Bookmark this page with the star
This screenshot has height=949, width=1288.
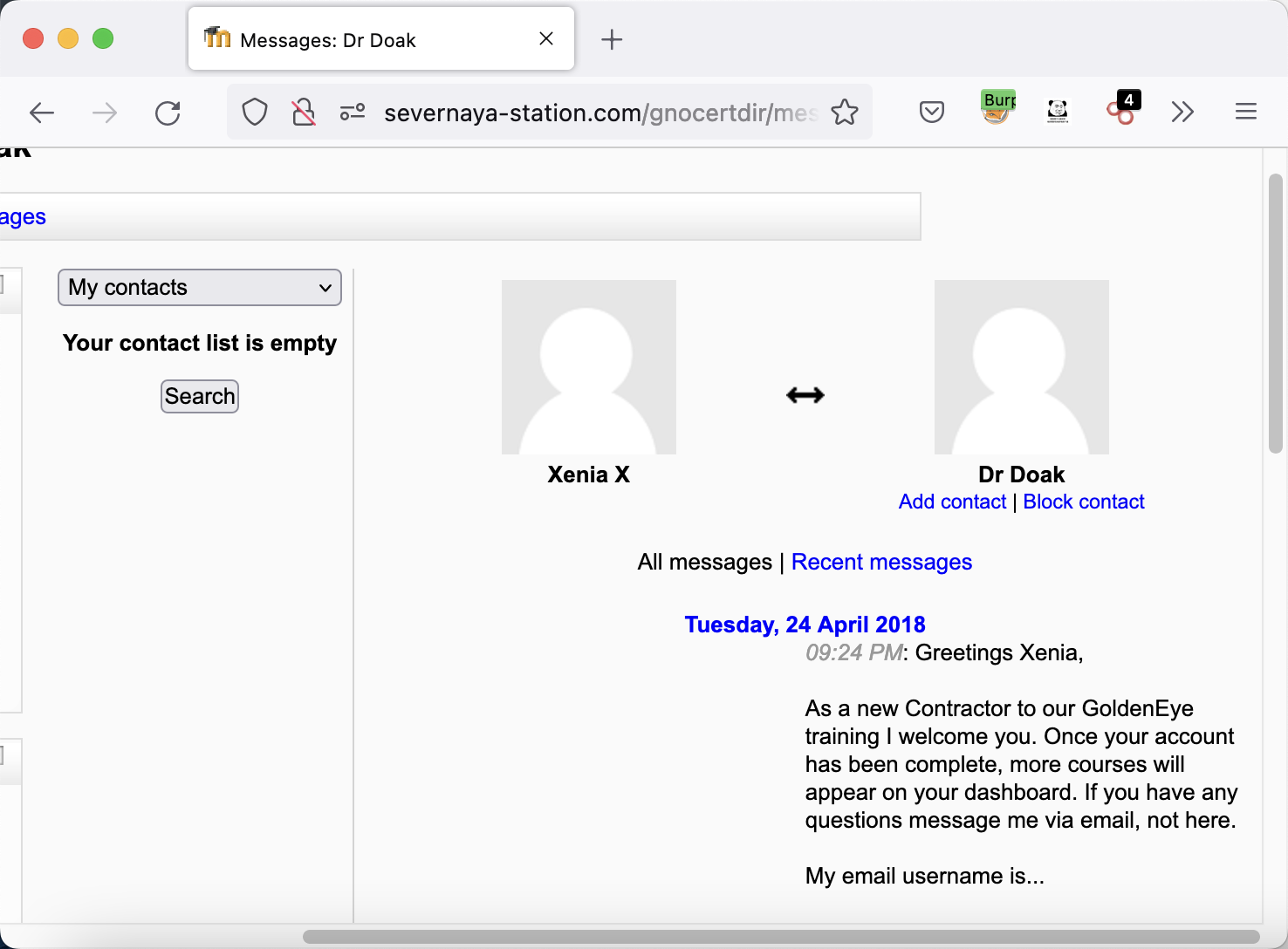click(844, 113)
